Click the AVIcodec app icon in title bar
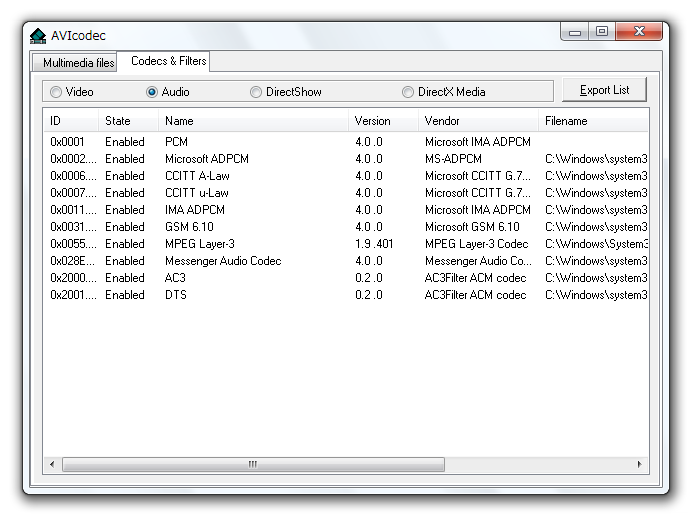The image size is (694, 519). (x=38, y=36)
